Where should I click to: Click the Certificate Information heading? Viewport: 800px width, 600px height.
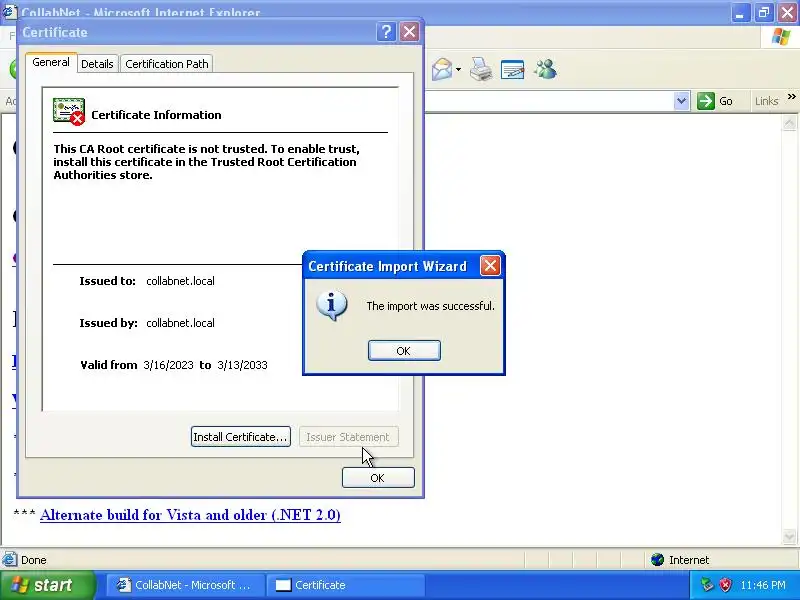point(156,115)
